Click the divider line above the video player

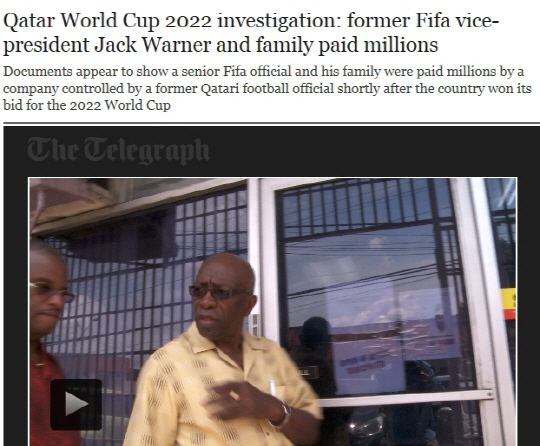271,123
